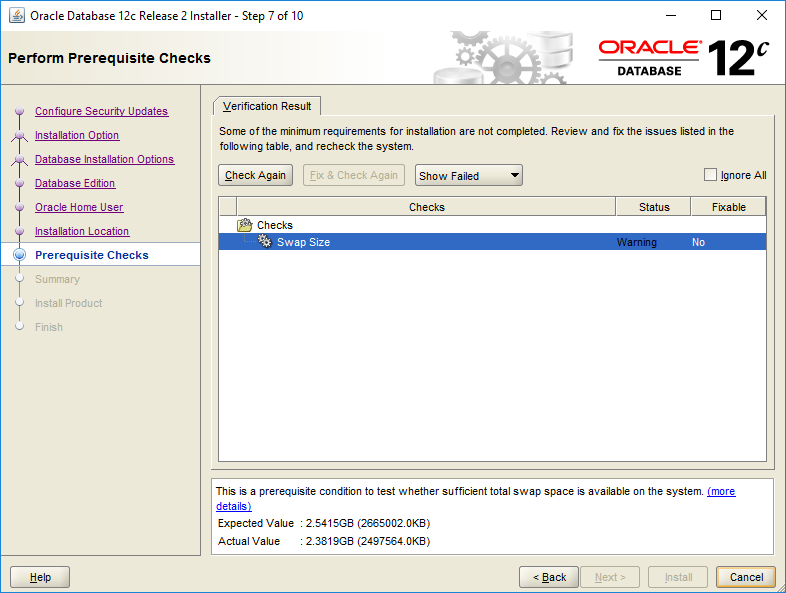Go to Installation Option step
This screenshot has width=786, height=593.
(77, 135)
